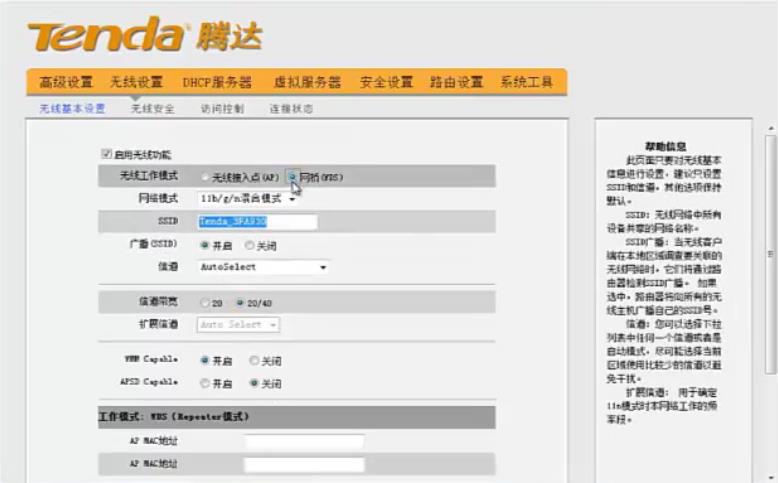
Task: Choose the 20 channel bandwidth option
Action: tap(205, 302)
